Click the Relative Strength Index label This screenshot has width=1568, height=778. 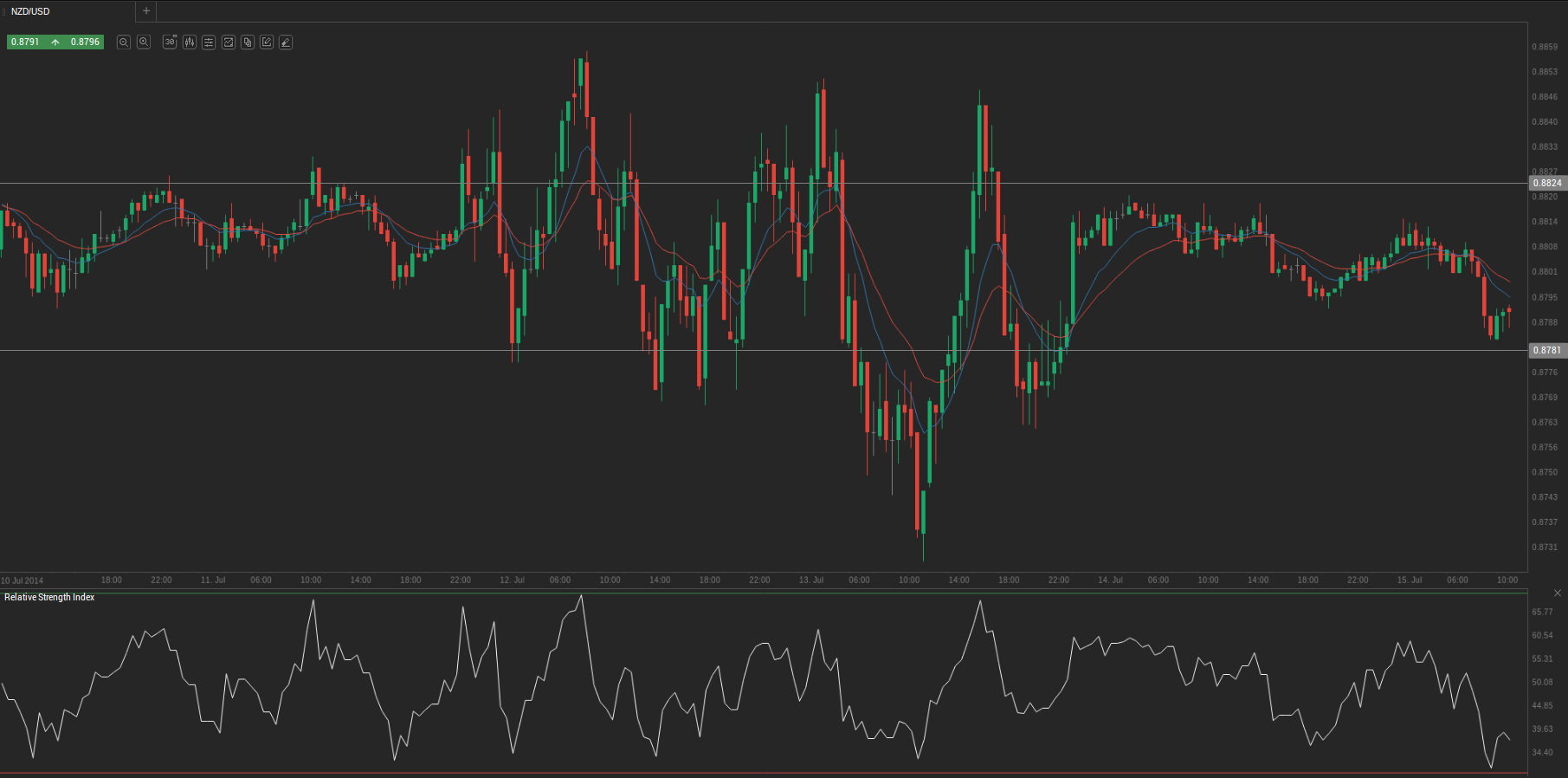(x=49, y=598)
